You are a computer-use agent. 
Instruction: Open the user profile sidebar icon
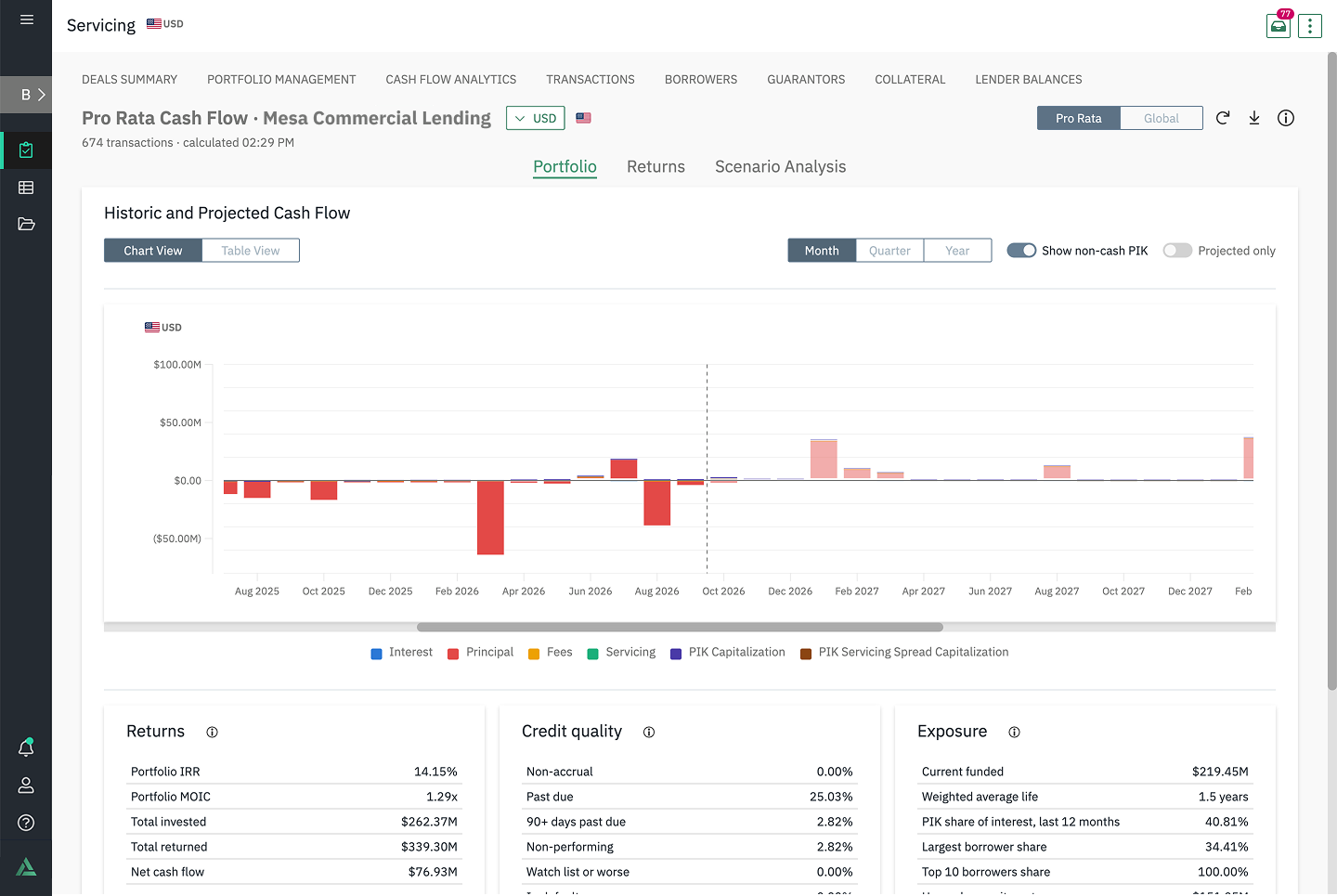coord(26,786)
